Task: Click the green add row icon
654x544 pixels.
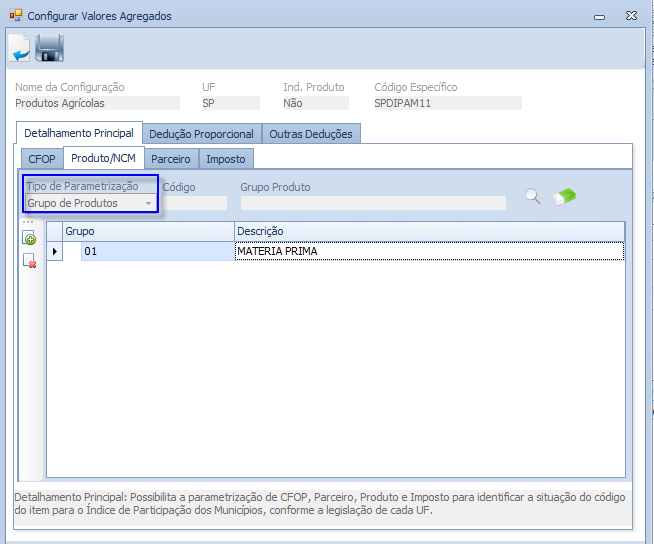Action: click(x=29, y=238)
